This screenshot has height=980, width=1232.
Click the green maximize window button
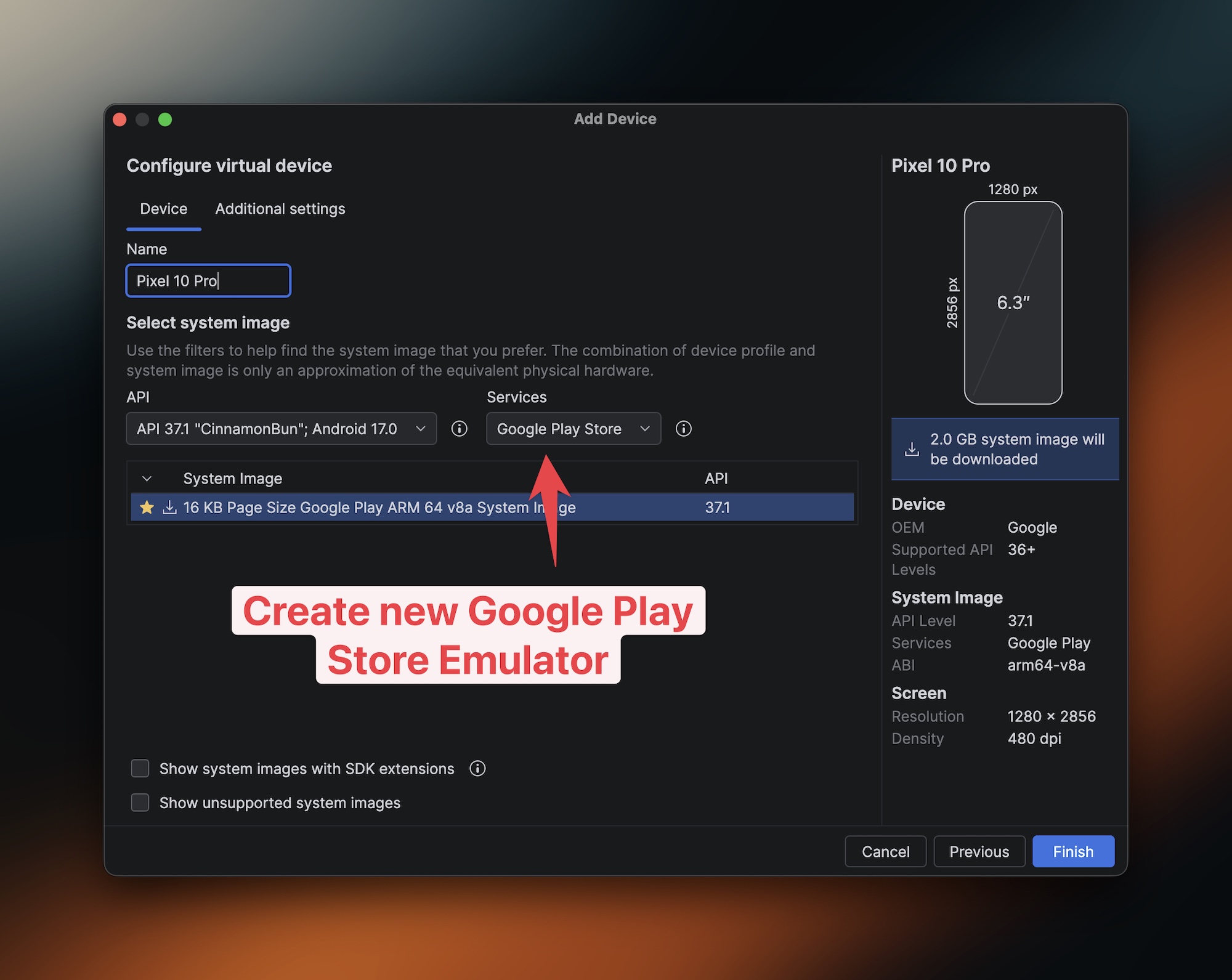[x=165, y=119]
